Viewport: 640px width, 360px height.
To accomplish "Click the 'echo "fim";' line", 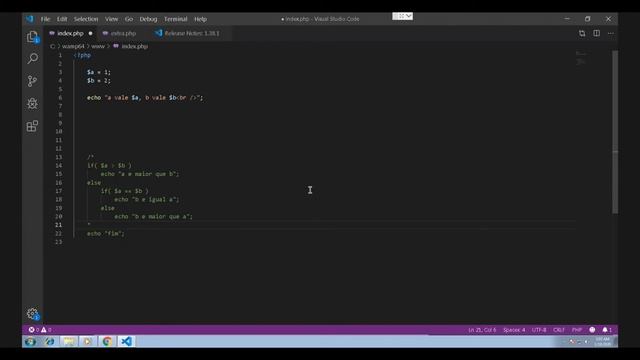I will (106, 233).
